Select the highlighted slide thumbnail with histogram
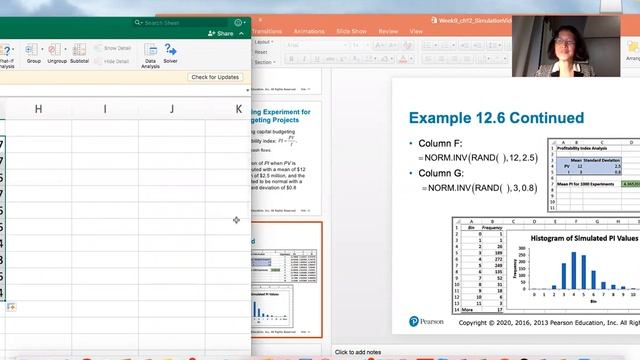The width and height of the screenshot is (640, 360). coord(287,280)
